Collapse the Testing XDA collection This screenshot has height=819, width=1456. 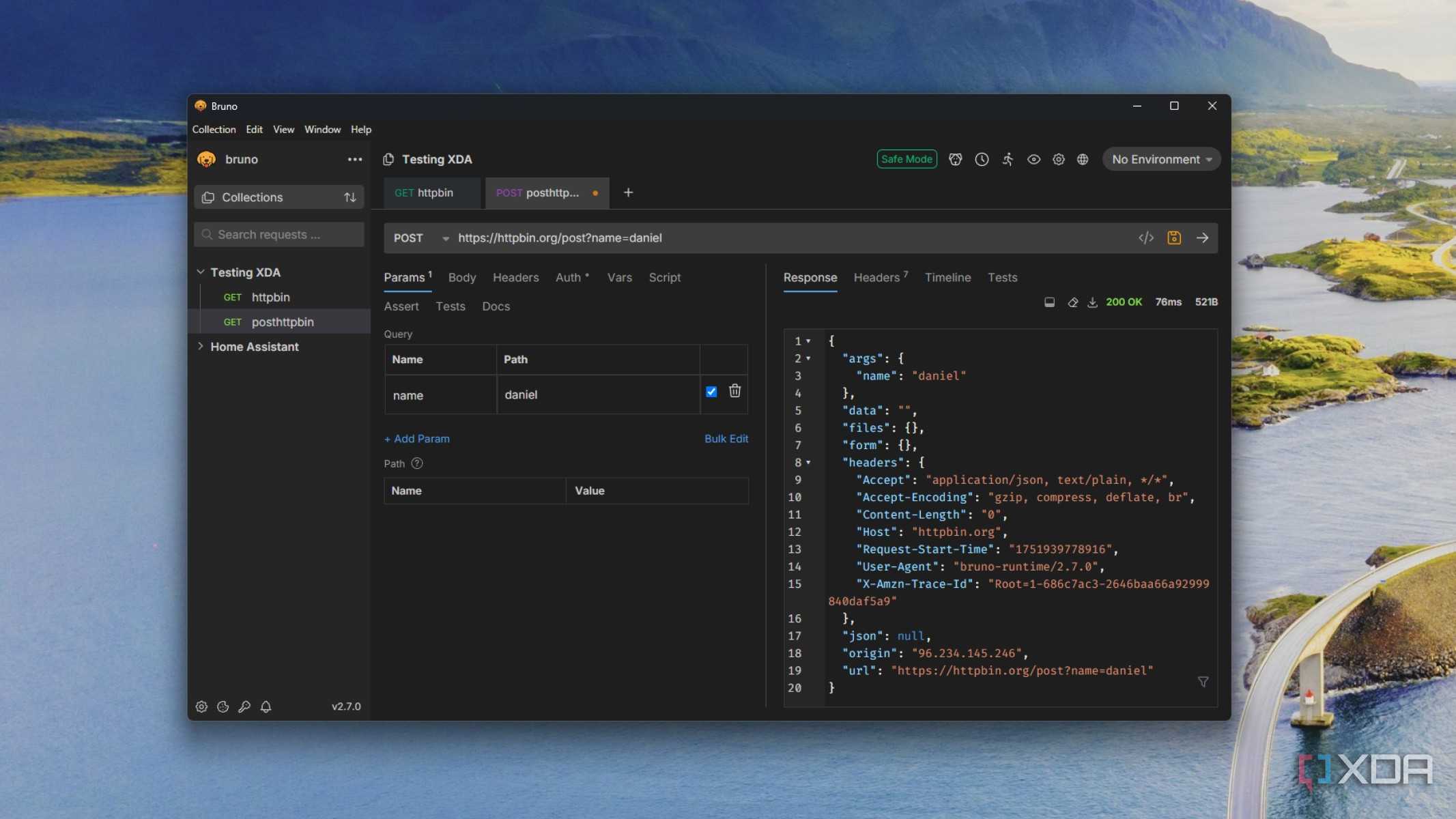coord(201,272)
